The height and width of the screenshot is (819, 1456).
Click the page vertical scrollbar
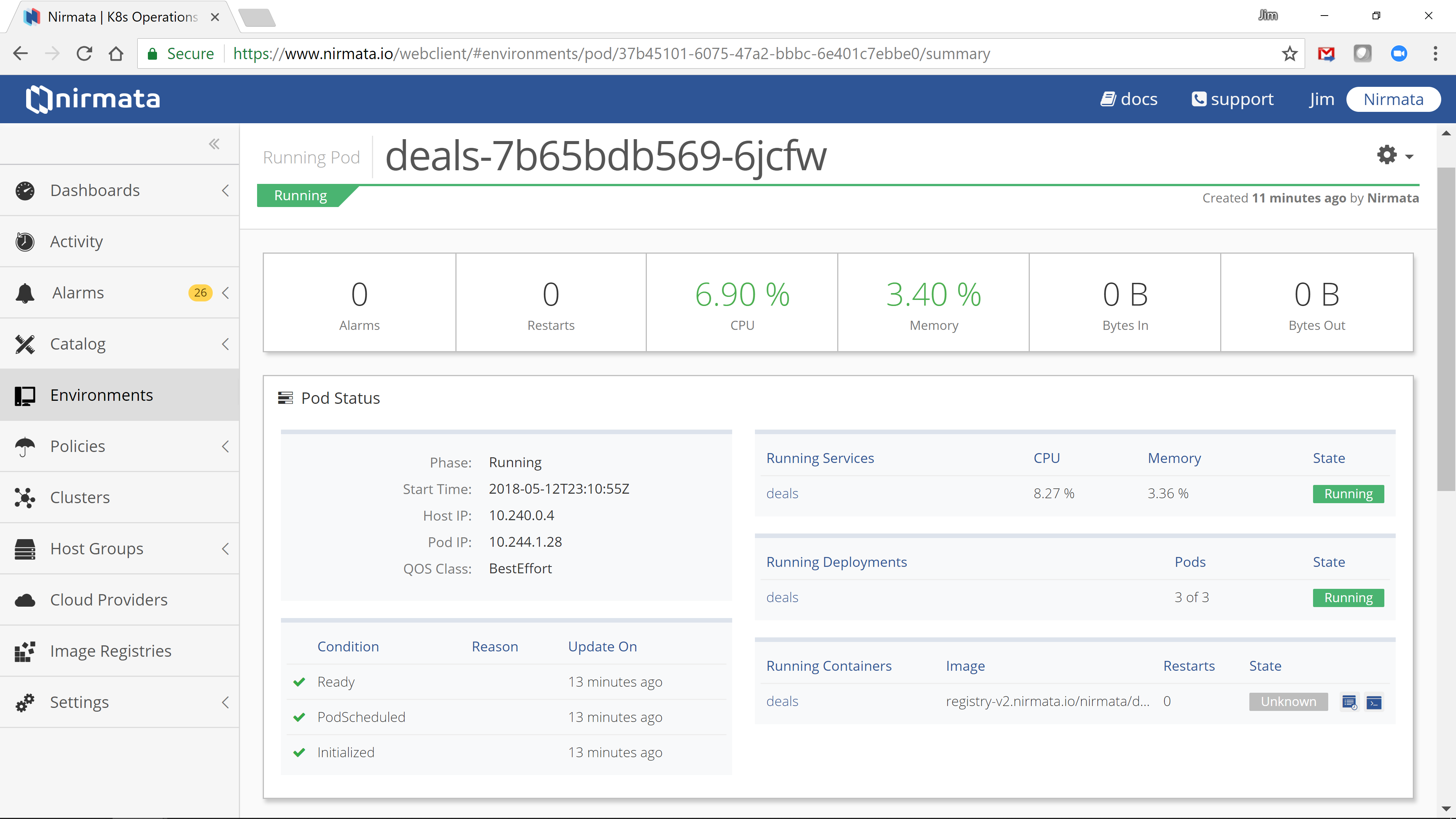pyautogui.click(x=1446, y=329)
